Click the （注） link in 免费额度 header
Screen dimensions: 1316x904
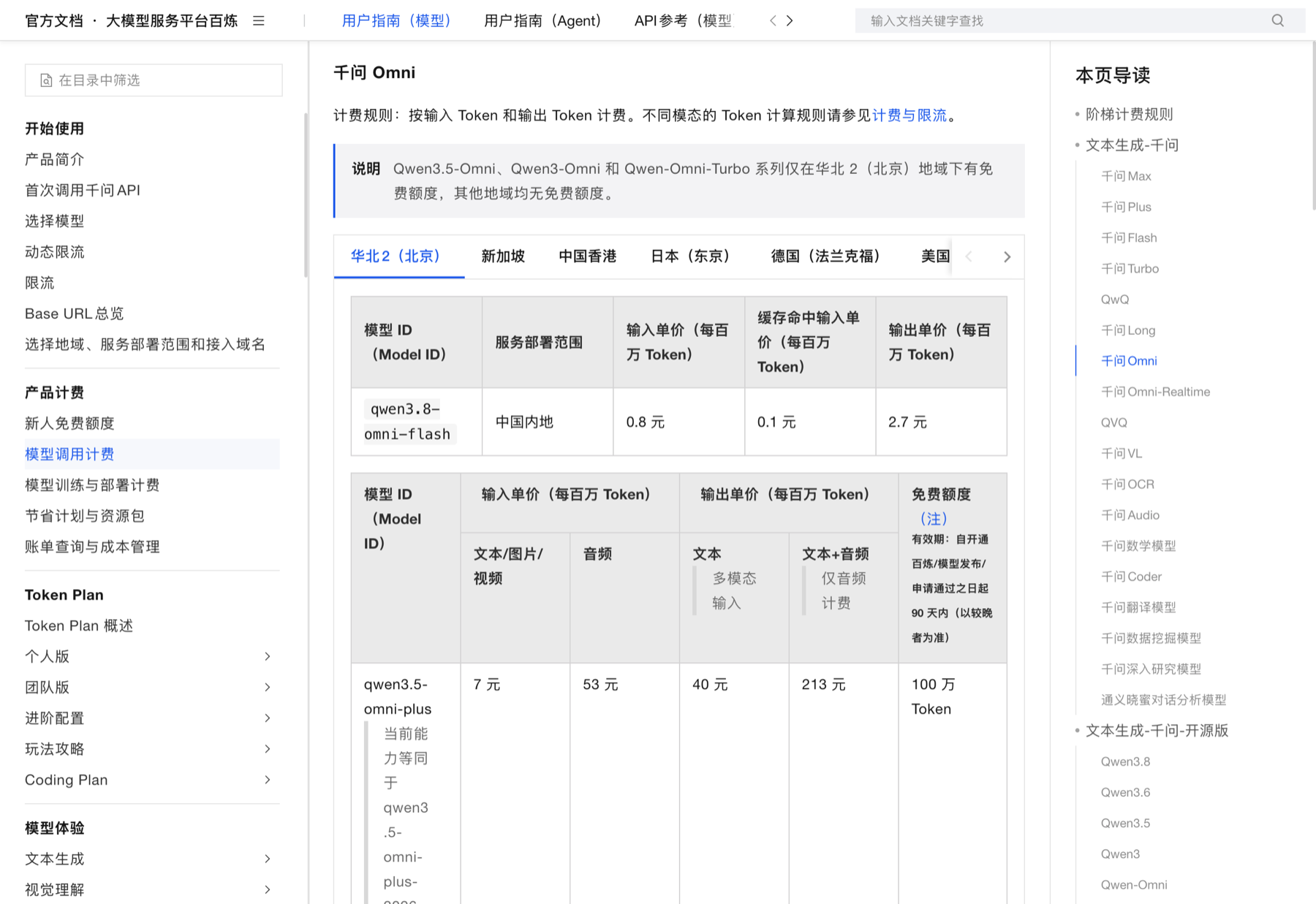pyautogui.click(x=933, y=518)
